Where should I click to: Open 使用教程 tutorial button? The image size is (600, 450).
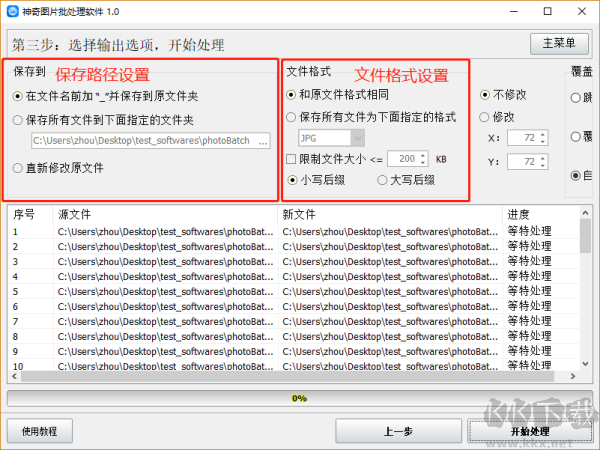pyautogui.click(x=40, y=431)
